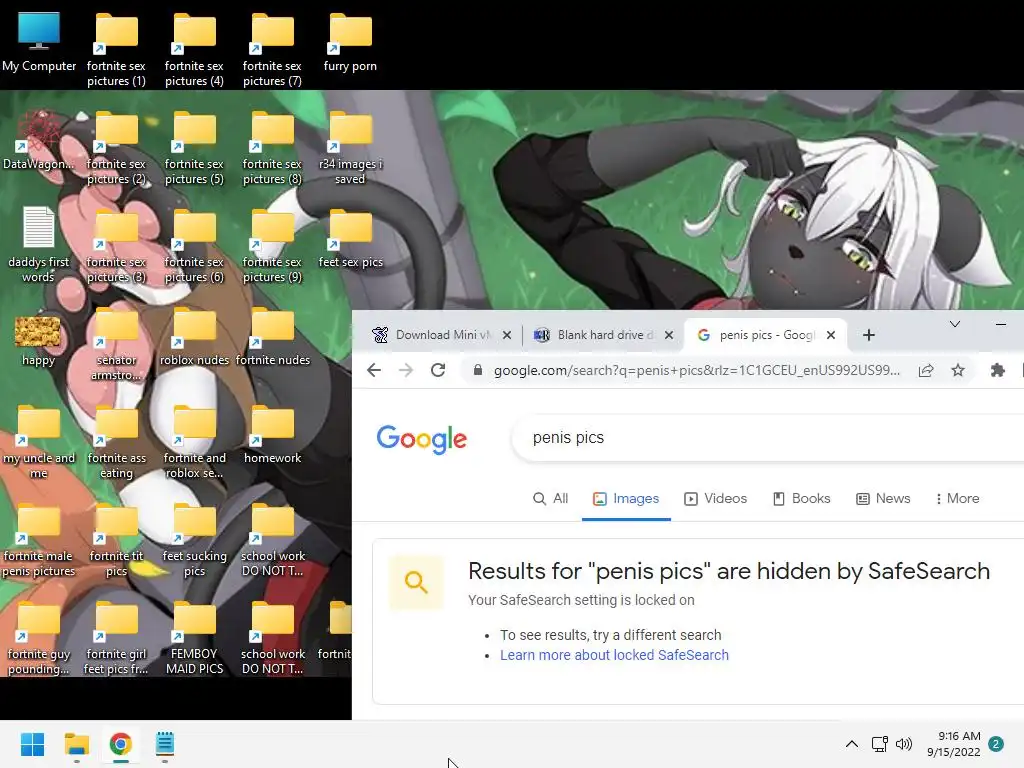Open the Notepad icon on the taskbar
This screenshot has height=768, width=1024.
point(165,744)
